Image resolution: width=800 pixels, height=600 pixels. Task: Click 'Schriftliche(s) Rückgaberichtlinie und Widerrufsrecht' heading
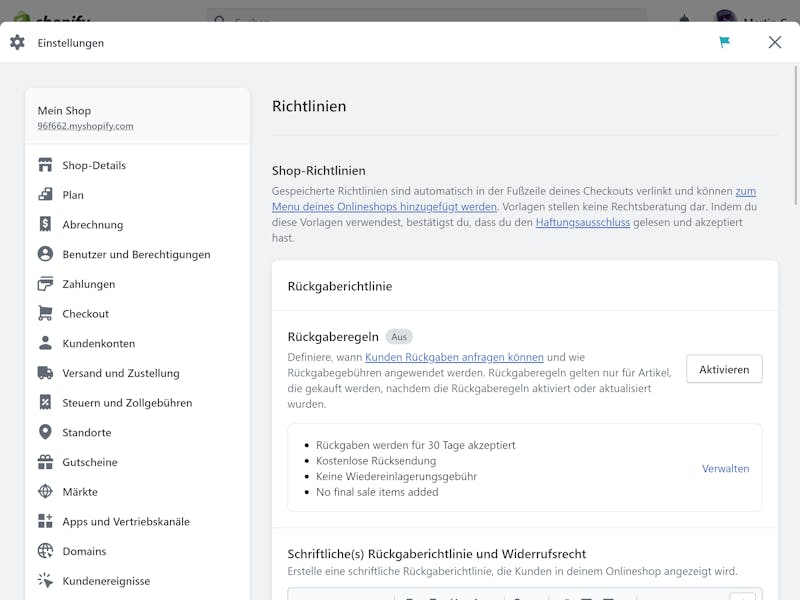437,554
